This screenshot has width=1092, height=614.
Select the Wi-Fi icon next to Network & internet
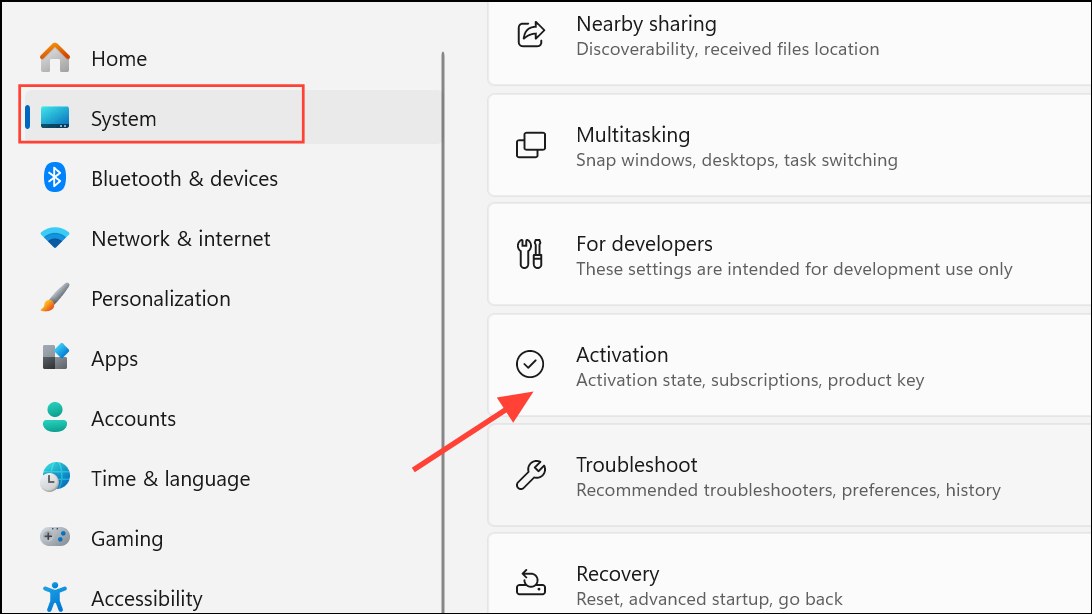[53, 238]
